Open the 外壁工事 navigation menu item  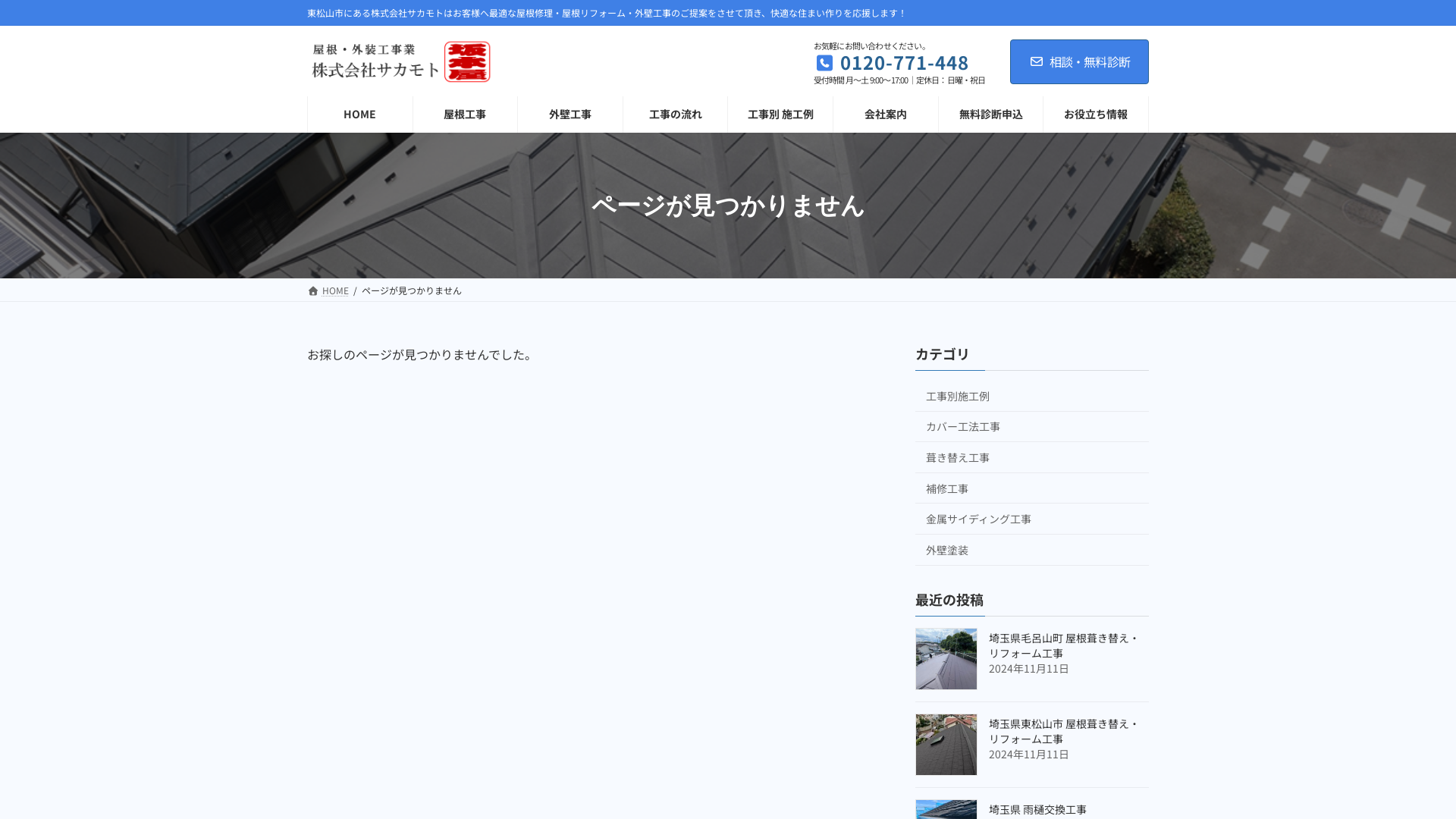pos(570,115)
